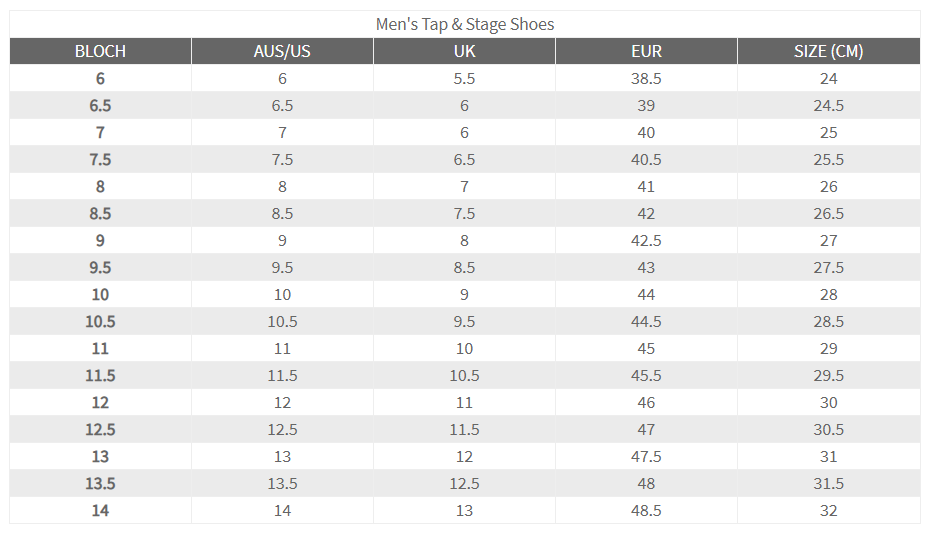Click the EUR 42.5 cell

(646, 240)
